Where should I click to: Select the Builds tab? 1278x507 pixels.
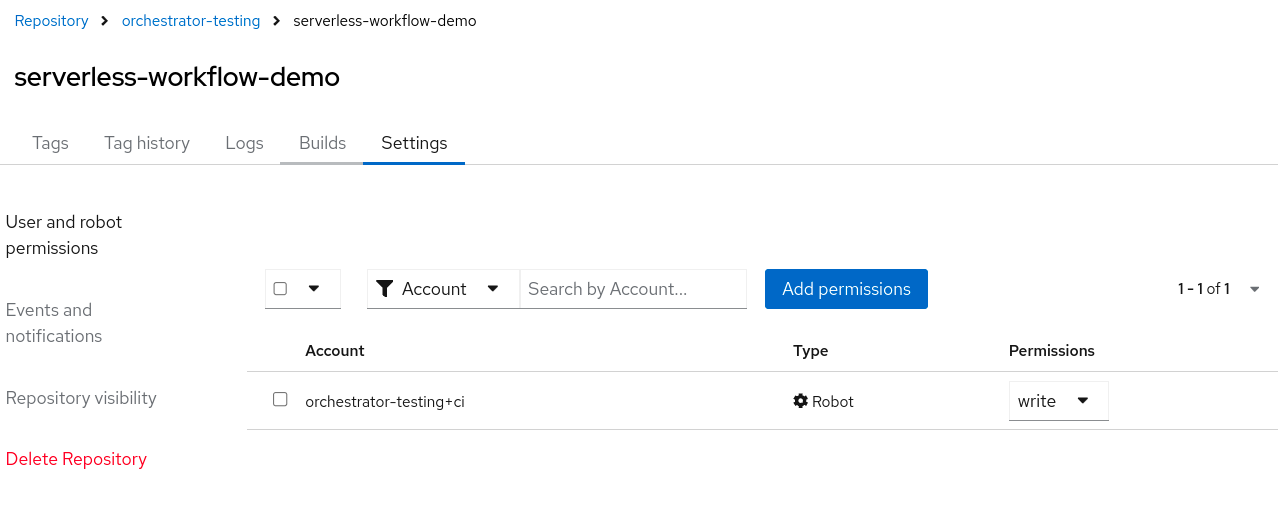(x=322, y=143)
